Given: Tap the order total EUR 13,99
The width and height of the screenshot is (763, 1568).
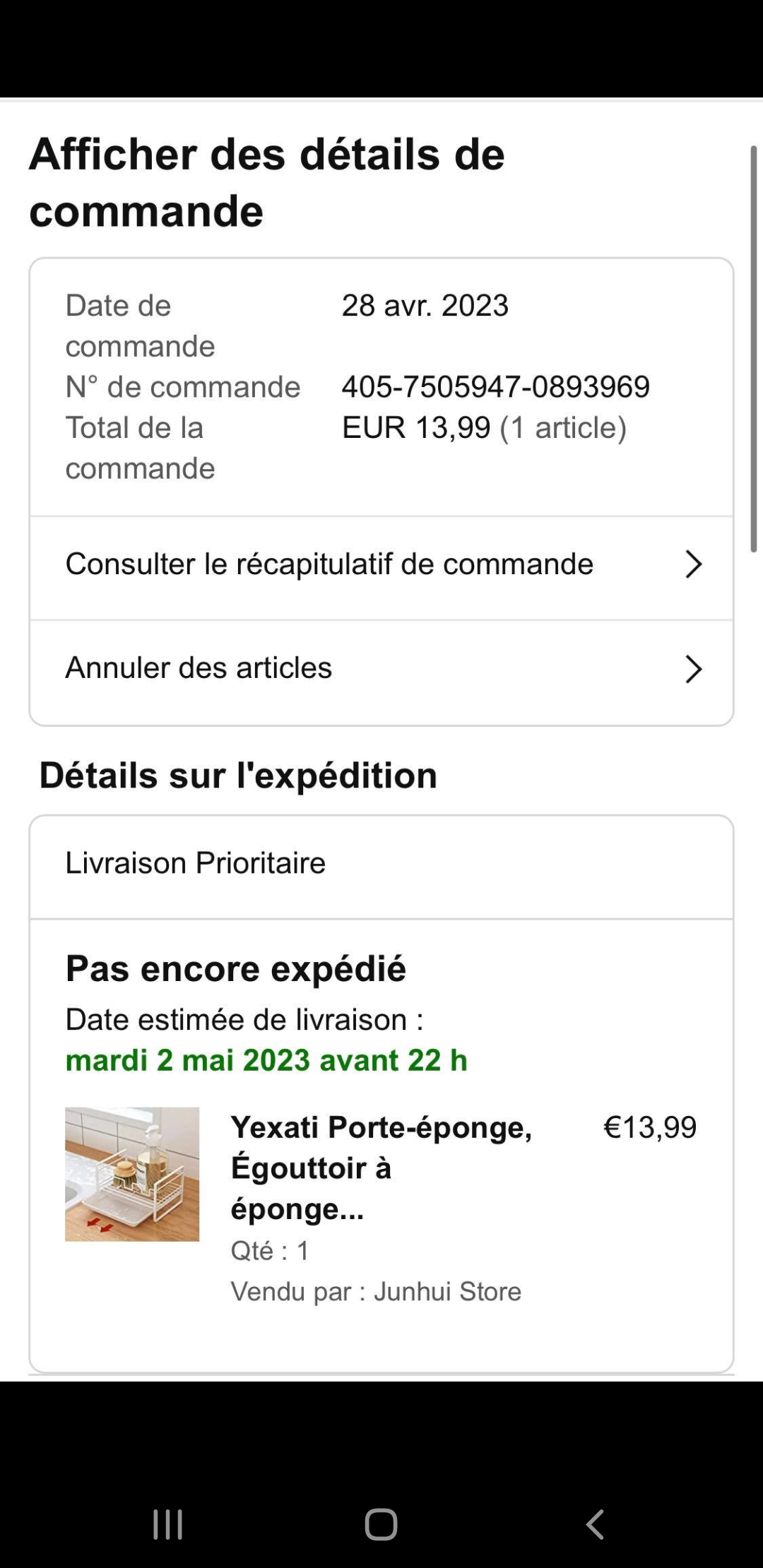Looking at the screenshot, I should pyautogui.click(x=416, y=428).
